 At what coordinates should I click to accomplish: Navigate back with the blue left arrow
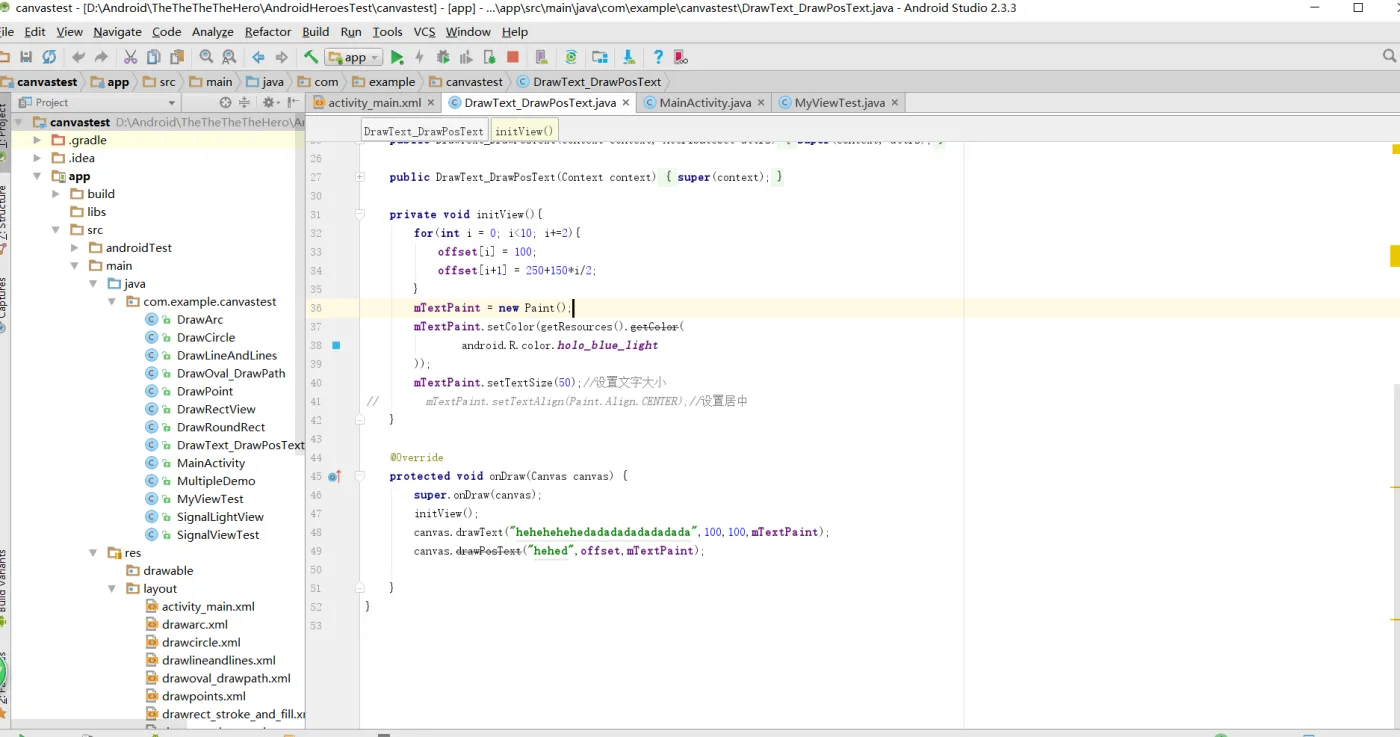tap(258, 57)
